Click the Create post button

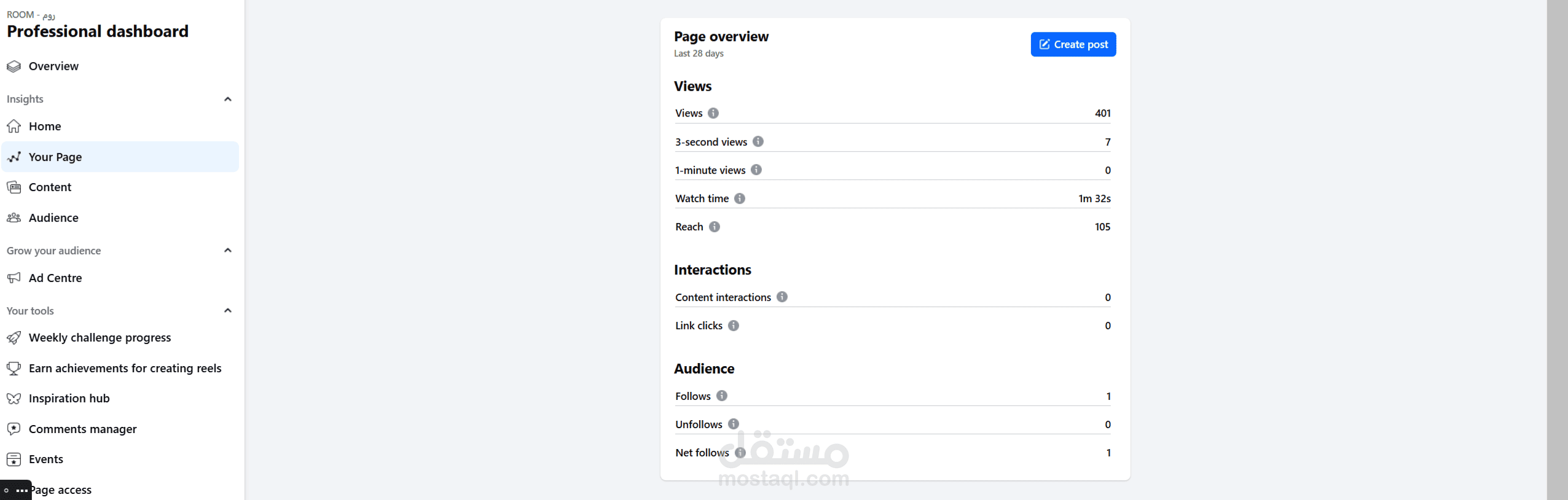click(1073, 44)
